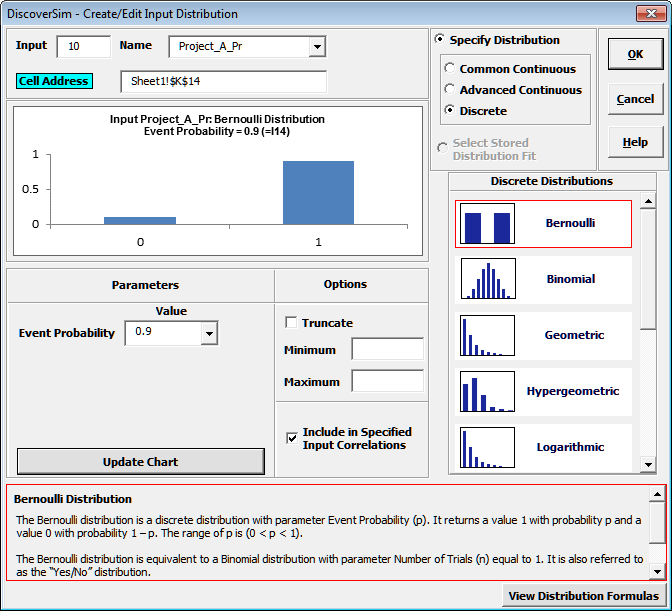Image resolution: width=672 pixels, height=611 pixels.
Task: Enable the Truncate checkbox
Action: [291, 323]
